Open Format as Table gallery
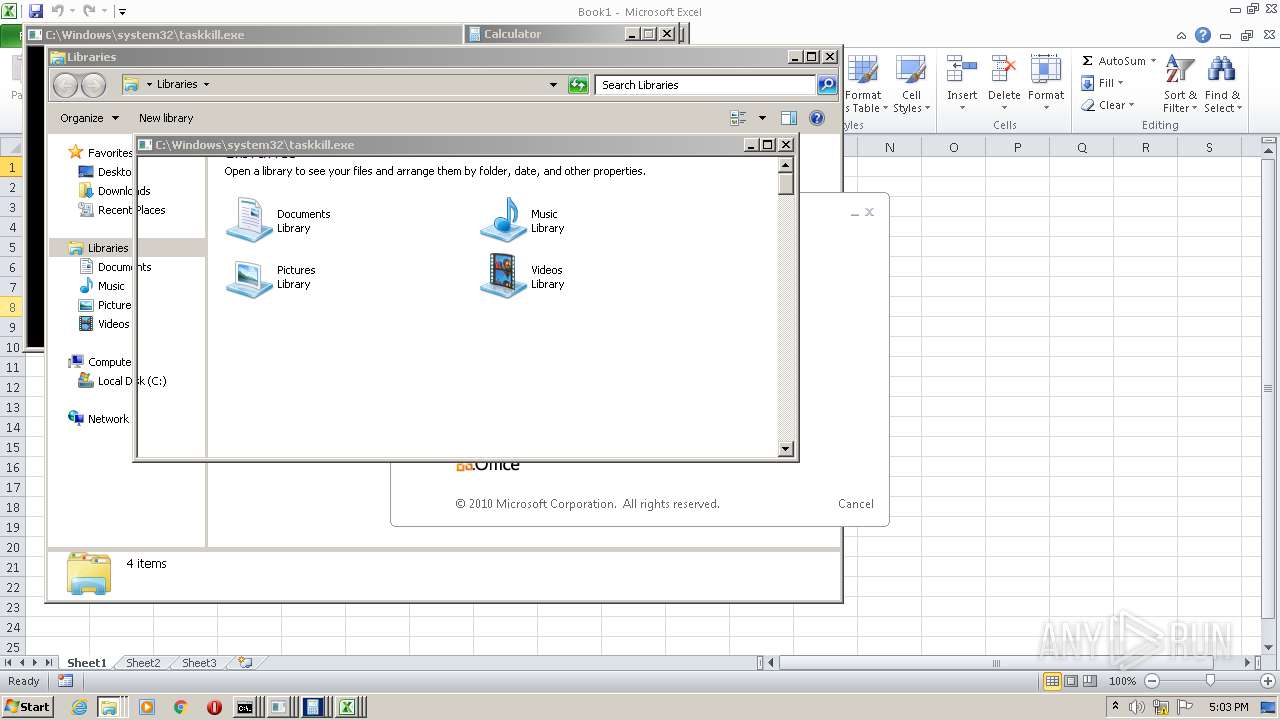 [x=863, y=85]
